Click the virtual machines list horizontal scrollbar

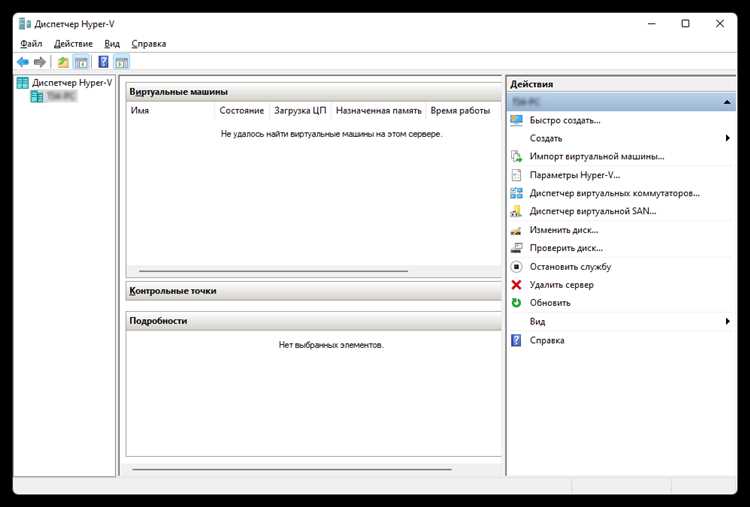[274, 271]
